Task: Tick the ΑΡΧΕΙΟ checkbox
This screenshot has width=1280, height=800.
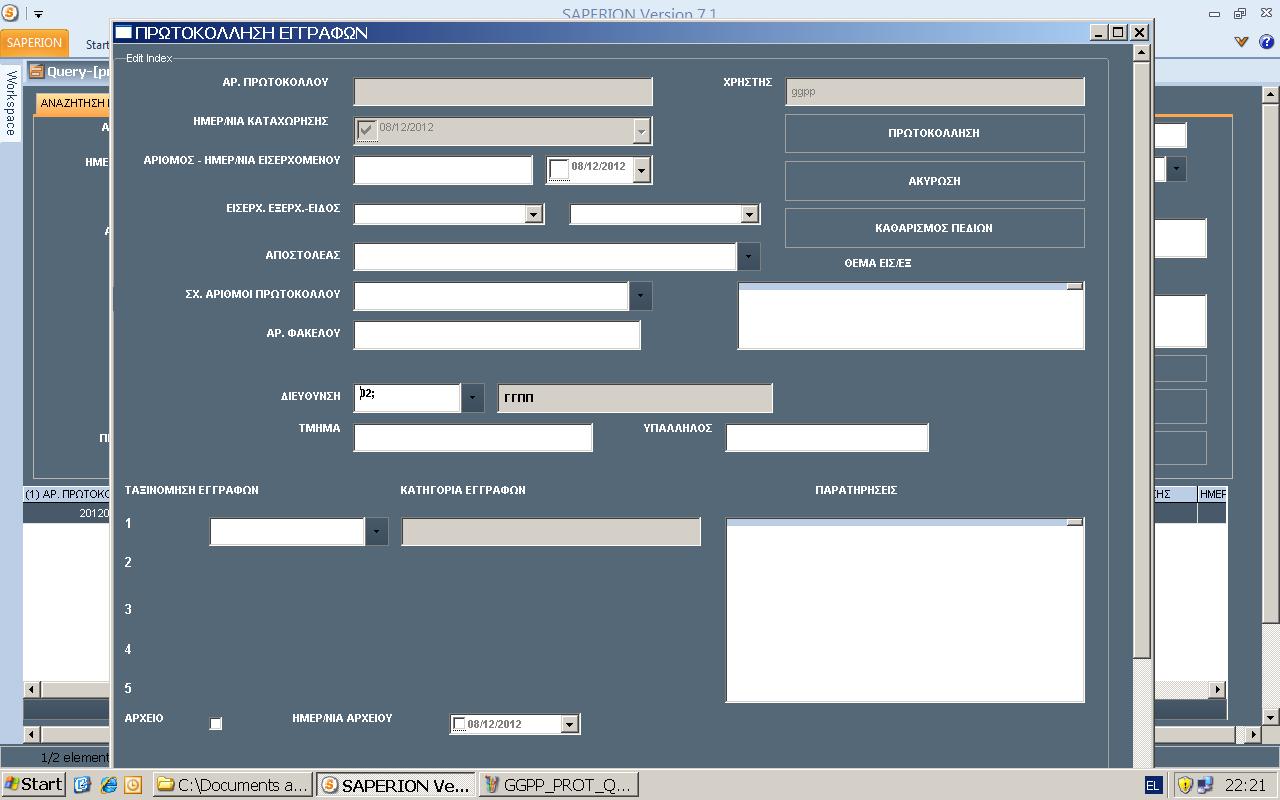Action: 215,723
